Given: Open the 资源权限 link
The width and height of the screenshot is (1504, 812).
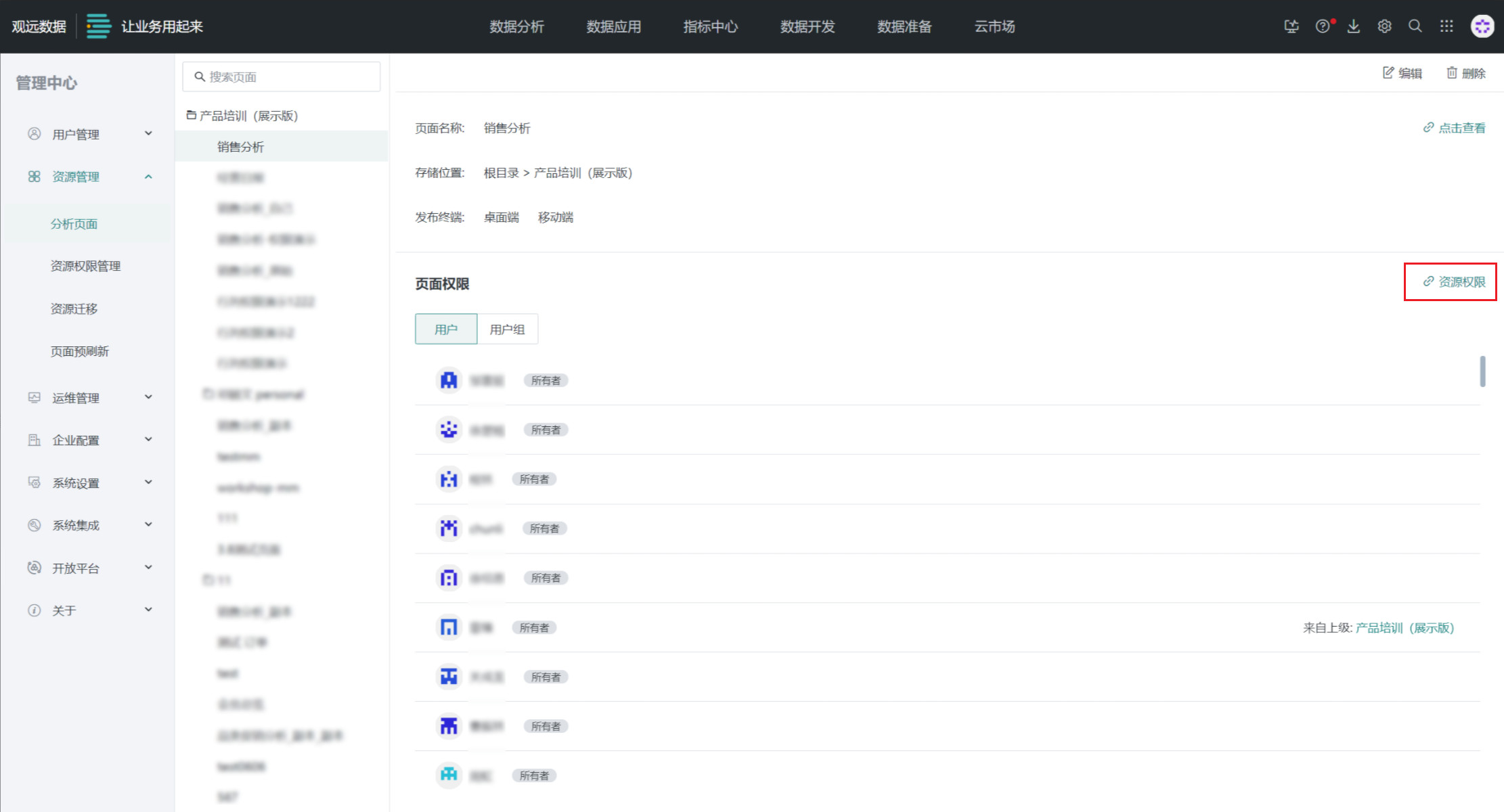Looking at the screenshot, I should (x=1454, y=281).
